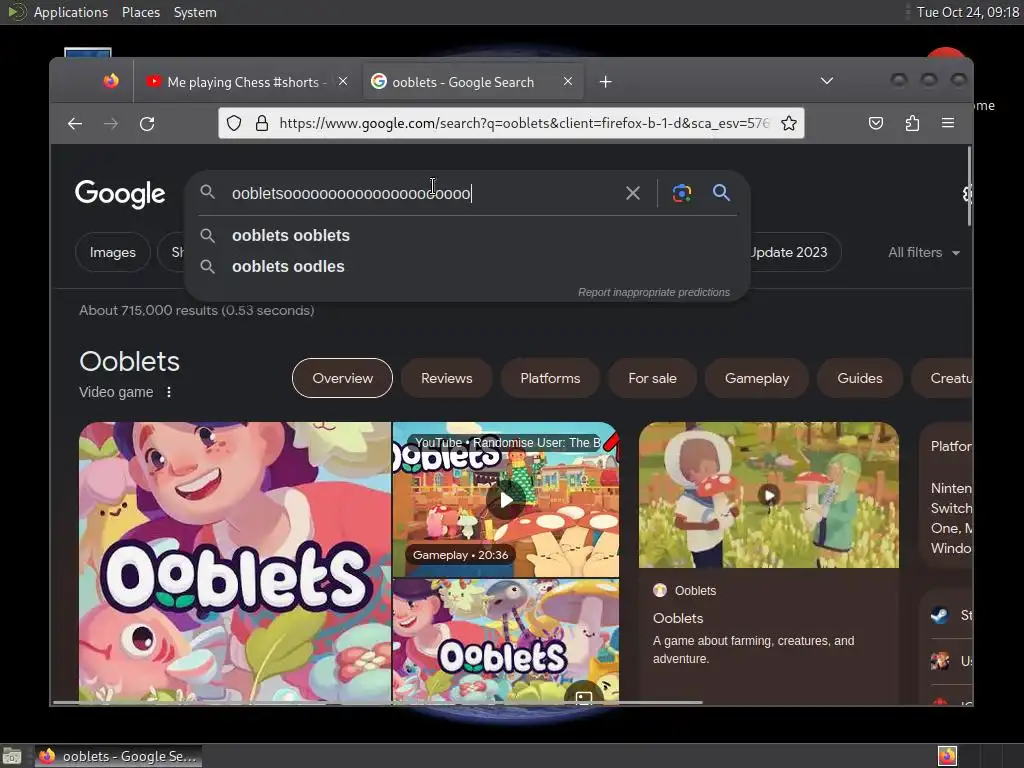Select the Overview chip
This screenshot has width=1024, height=768.
point(342,378)
